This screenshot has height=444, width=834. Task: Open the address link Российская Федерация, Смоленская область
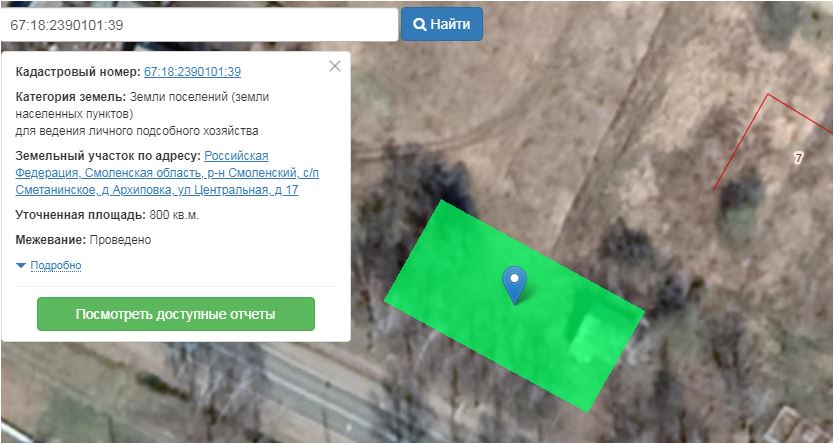tap(167, 173)
